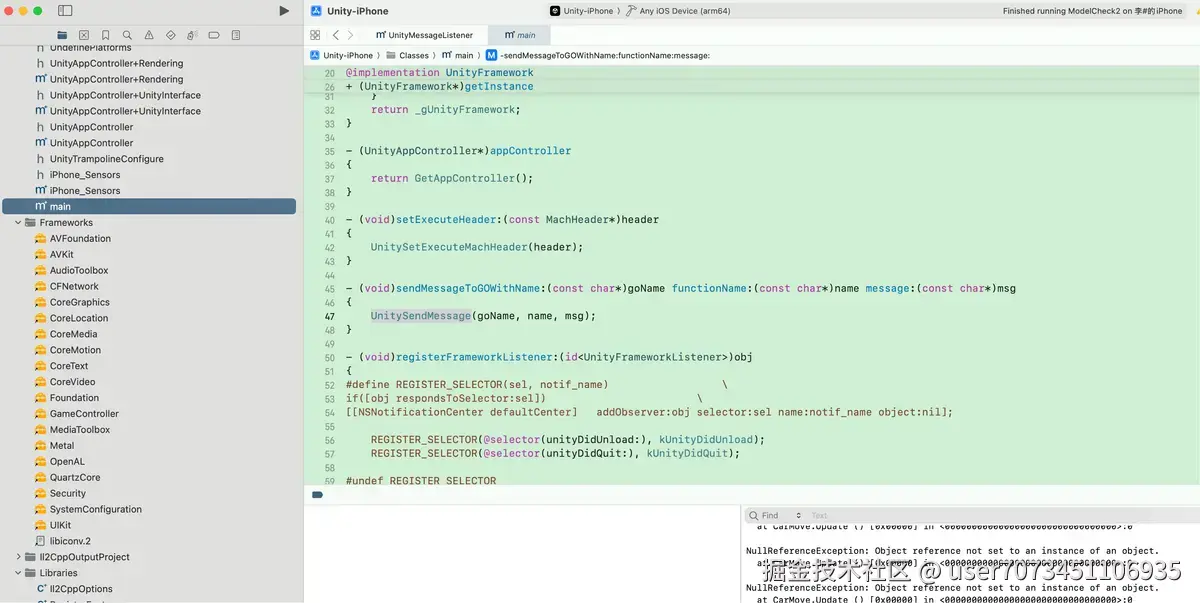Go forward in editor history
The width and height of the screenshot is (1200, 603).
pyautogui.click(x=351, y=35)
